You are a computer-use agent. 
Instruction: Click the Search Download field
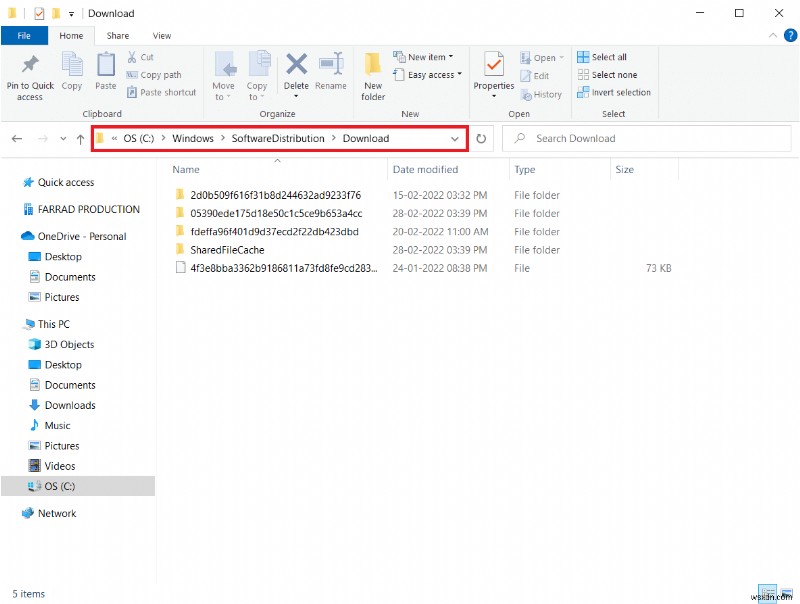pyautogui.click(x=647, y=138)
